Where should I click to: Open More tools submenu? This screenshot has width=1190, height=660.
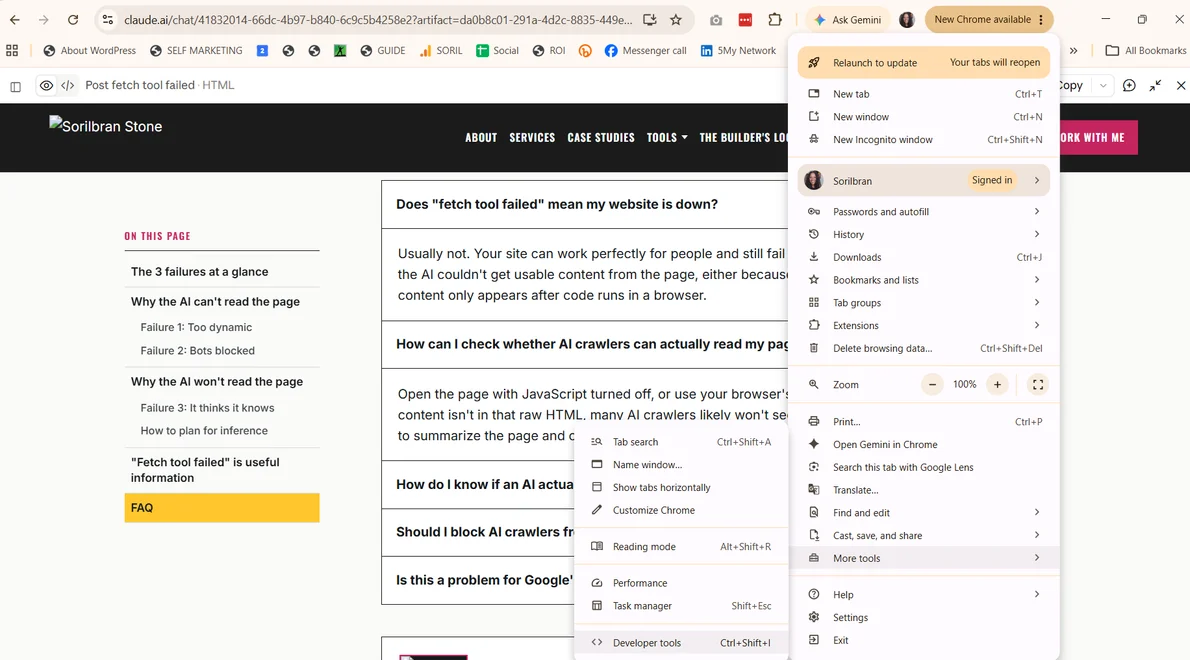[x=924, y=558]
